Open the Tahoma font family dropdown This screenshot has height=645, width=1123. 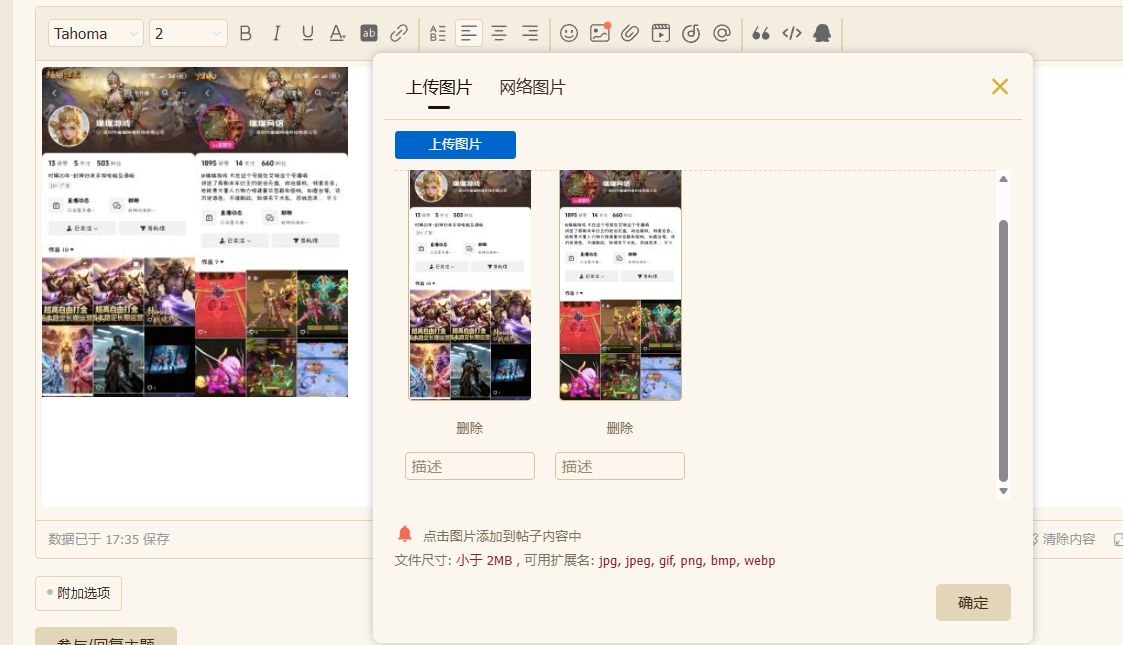[x=96, y=34]
